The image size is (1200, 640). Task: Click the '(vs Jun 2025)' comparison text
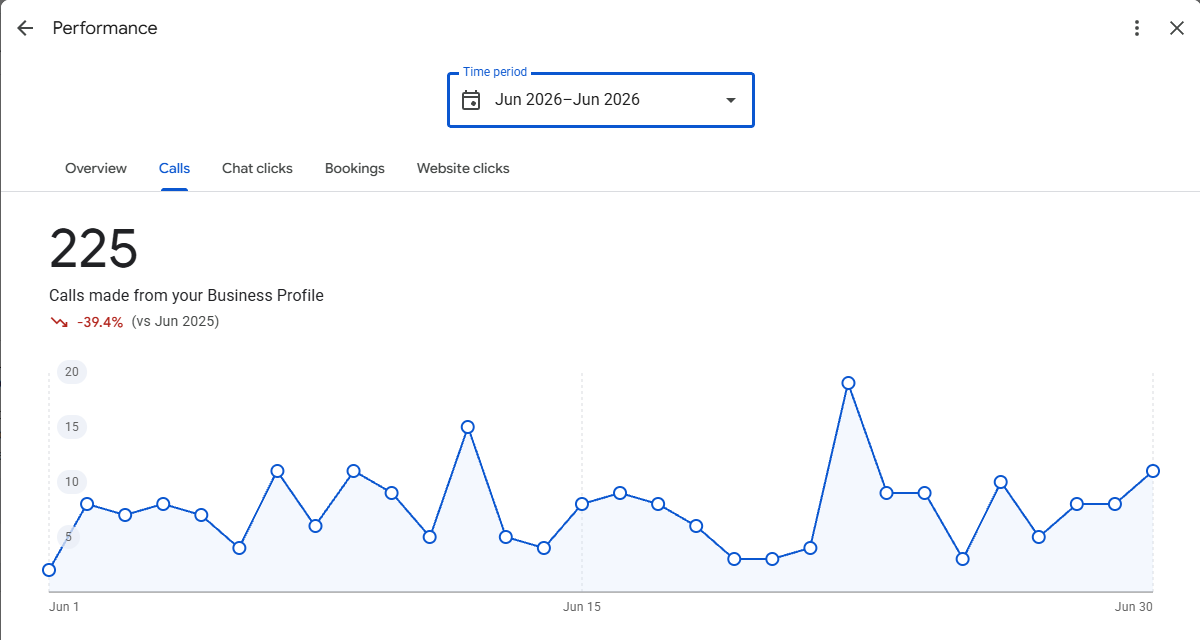click(175, 321)
